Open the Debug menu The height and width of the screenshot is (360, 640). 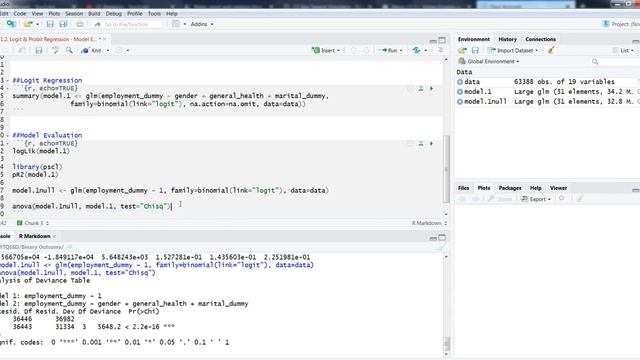coord(113,13)
